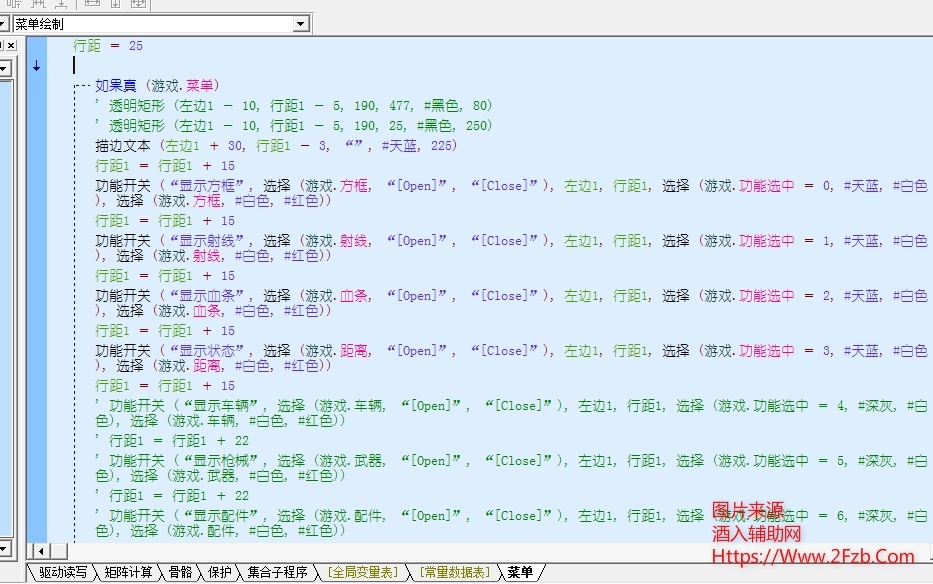Click the equal width-and-height toolbar icon
This screenshot has width=933, height=584.
pyautogui.click(x=137, y=4)
